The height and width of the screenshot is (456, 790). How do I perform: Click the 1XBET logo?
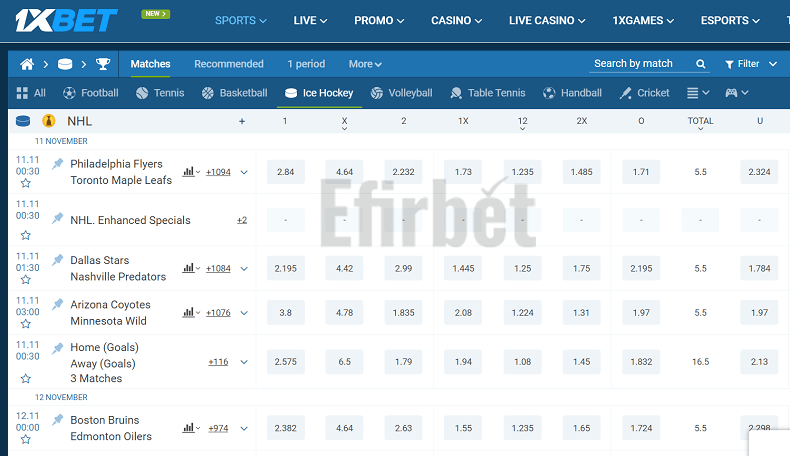pyautogui.click(x=66, y=21)
